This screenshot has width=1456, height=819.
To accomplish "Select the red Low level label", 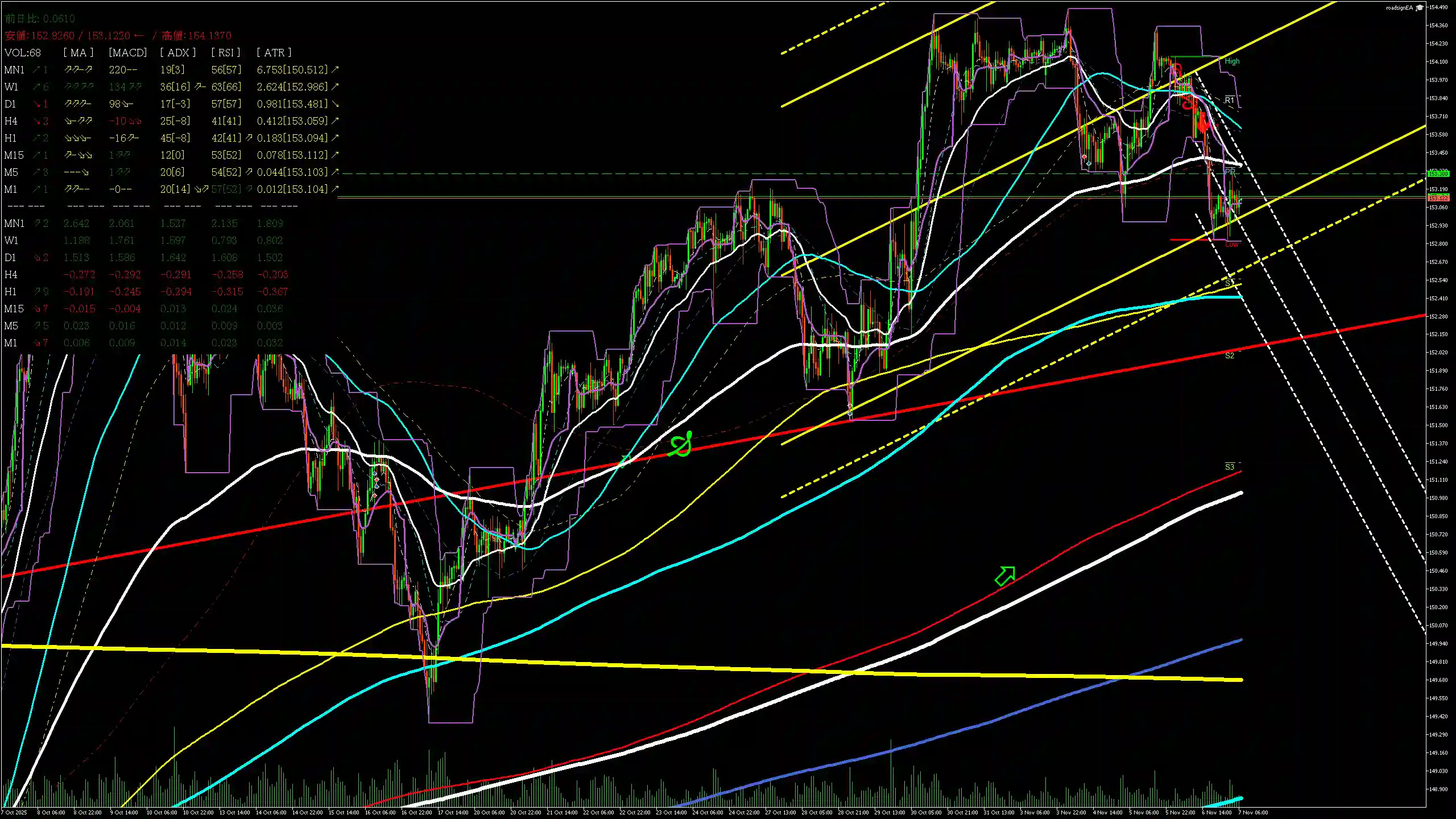I will coord(1231,245).
